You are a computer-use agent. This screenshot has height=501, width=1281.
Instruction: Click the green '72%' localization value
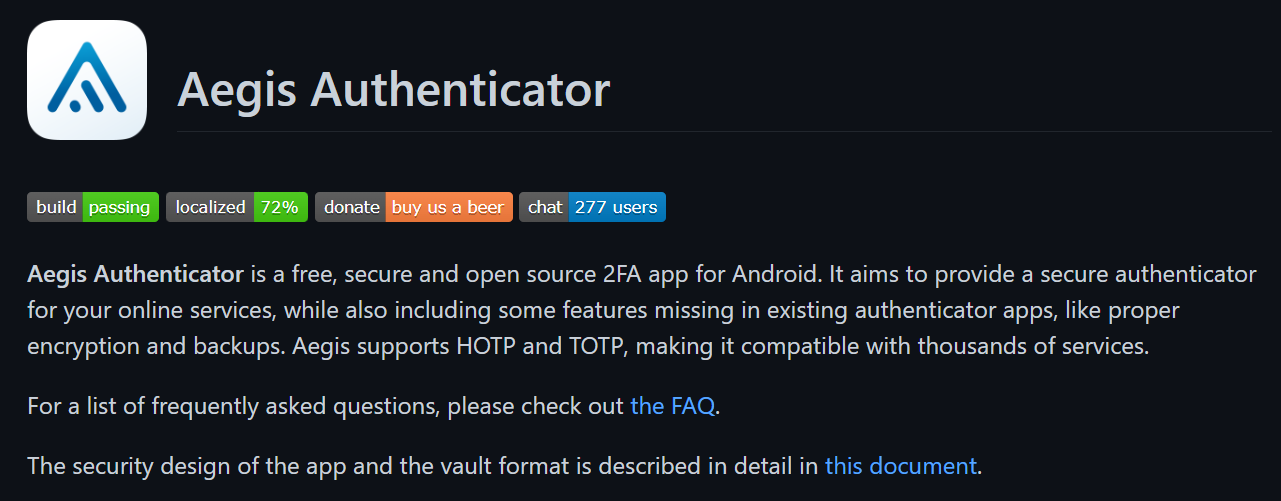pos(280,207)
